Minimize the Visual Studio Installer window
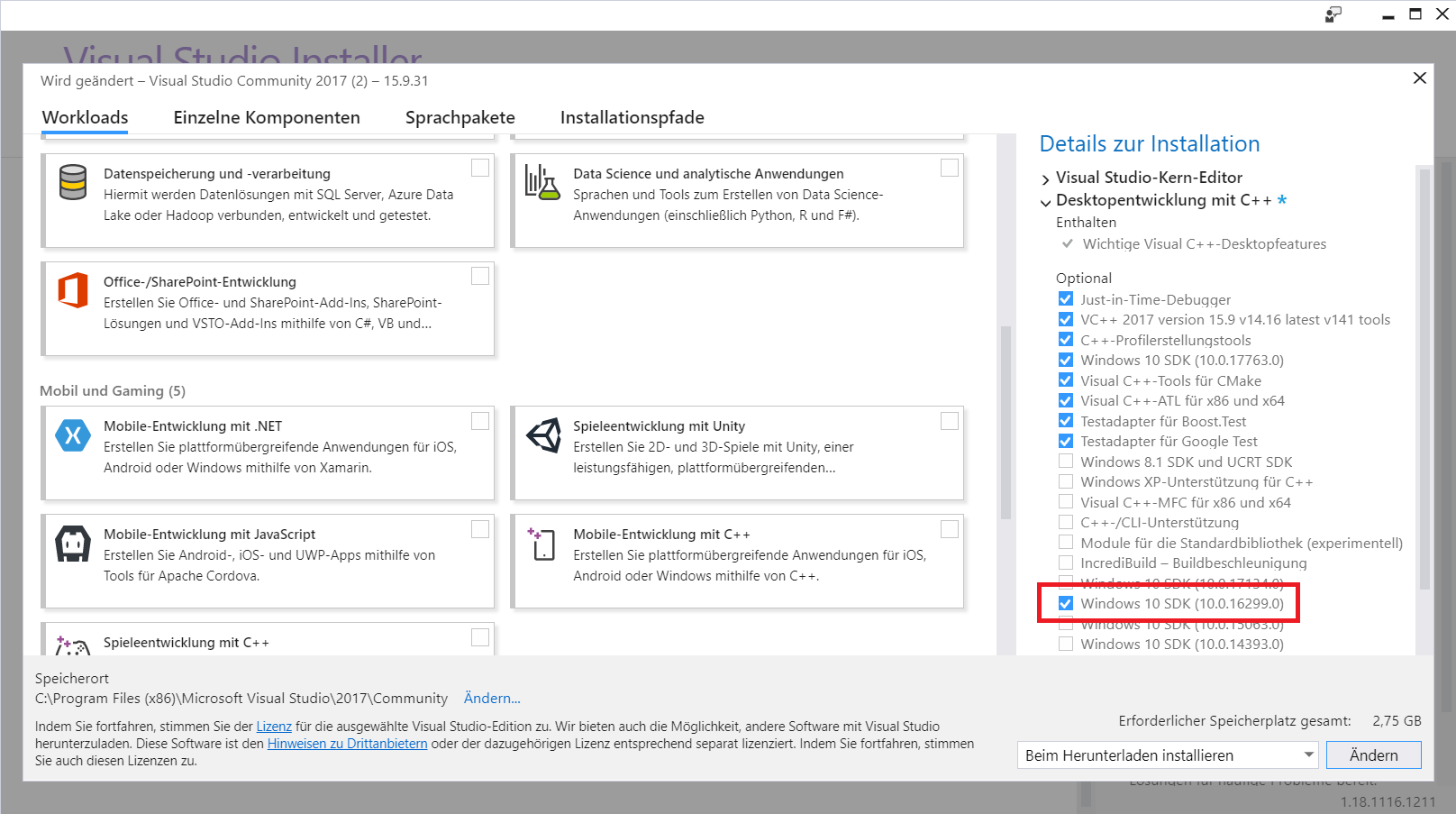1456x814 pixels. (1388, 14)
